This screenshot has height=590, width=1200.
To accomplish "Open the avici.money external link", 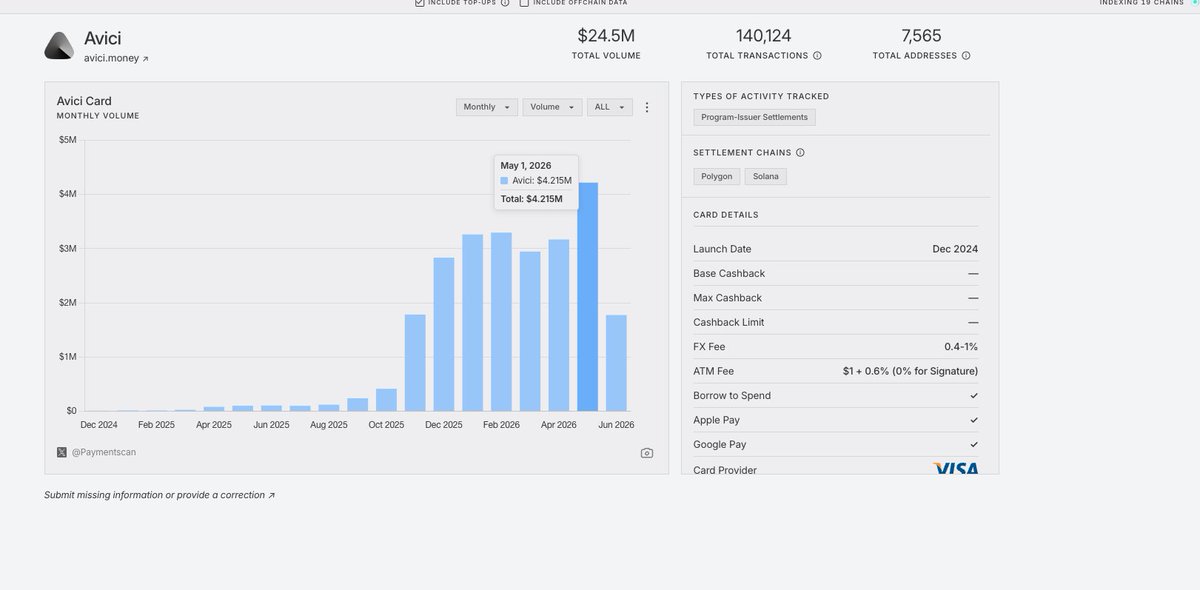I will (x=116, y=59).
